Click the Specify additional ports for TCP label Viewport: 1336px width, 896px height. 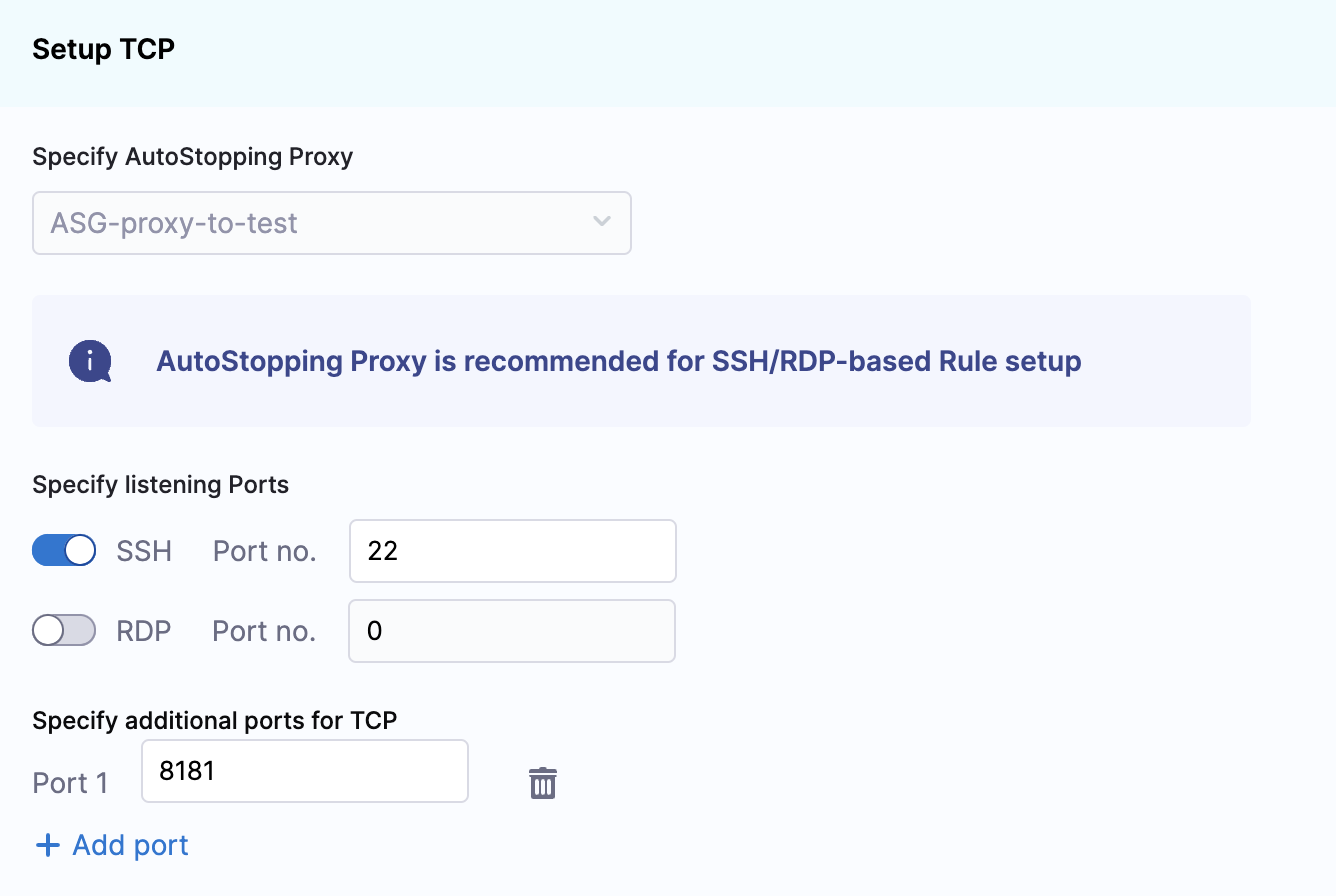pyautogui.click(x=215, y=720)
